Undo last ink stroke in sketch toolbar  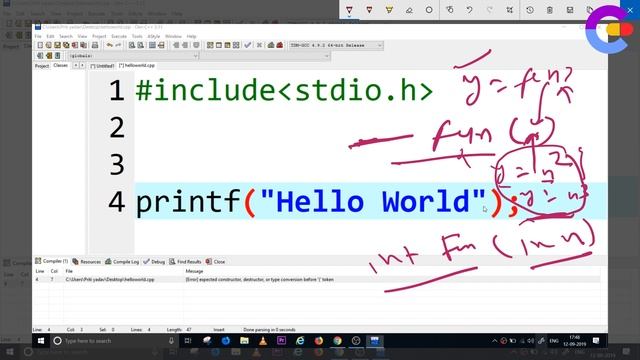click(x=469, y=10)
